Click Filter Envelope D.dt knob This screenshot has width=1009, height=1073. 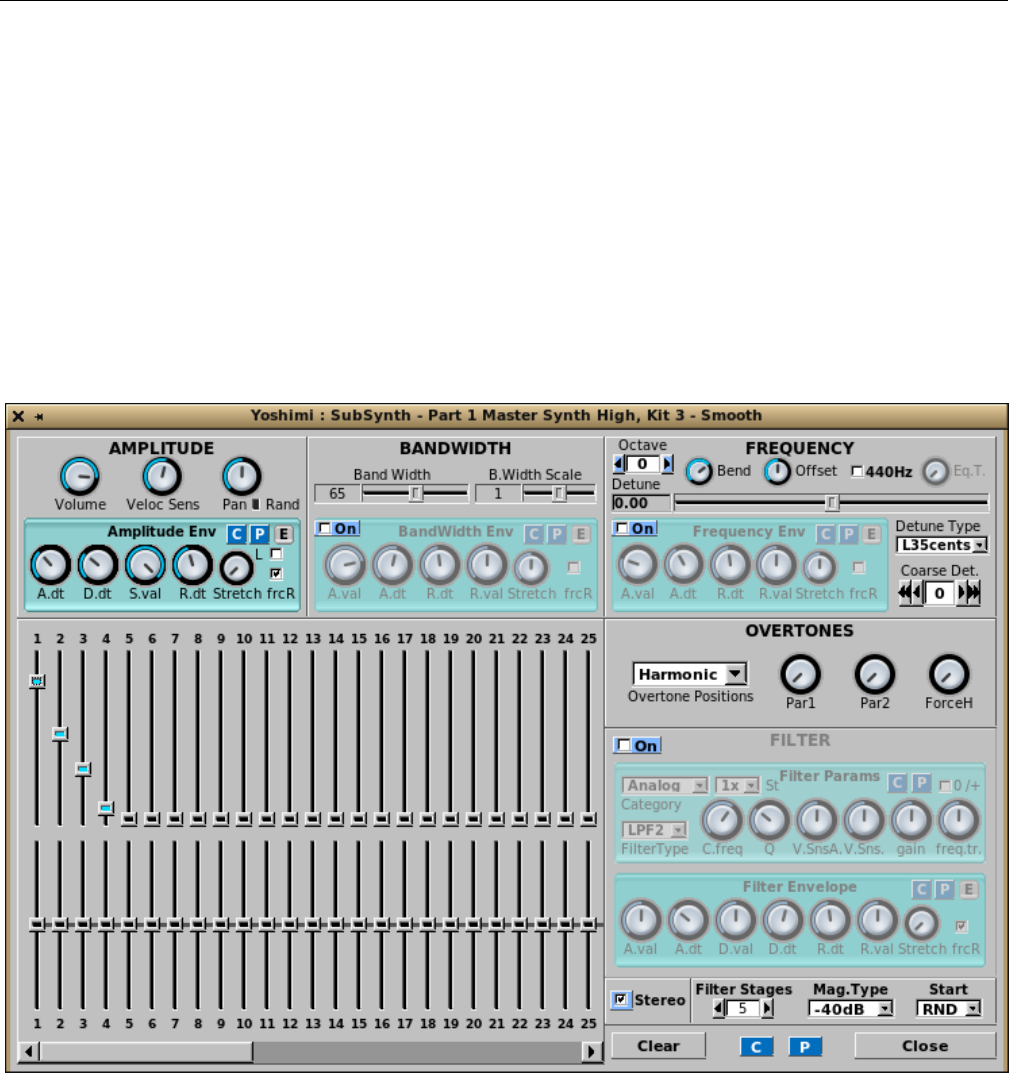782,920
